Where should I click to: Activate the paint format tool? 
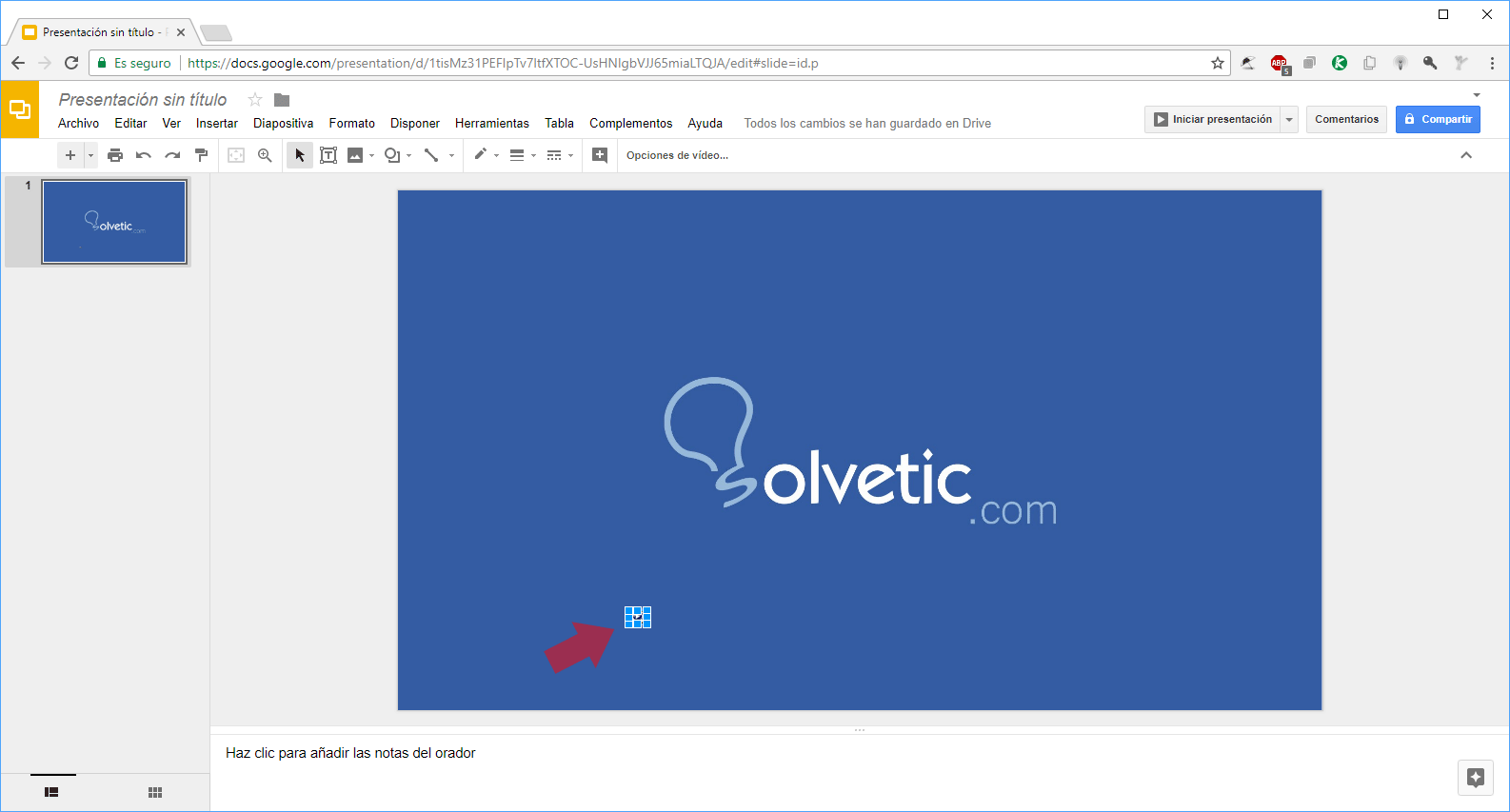click(x=201, y=155)
